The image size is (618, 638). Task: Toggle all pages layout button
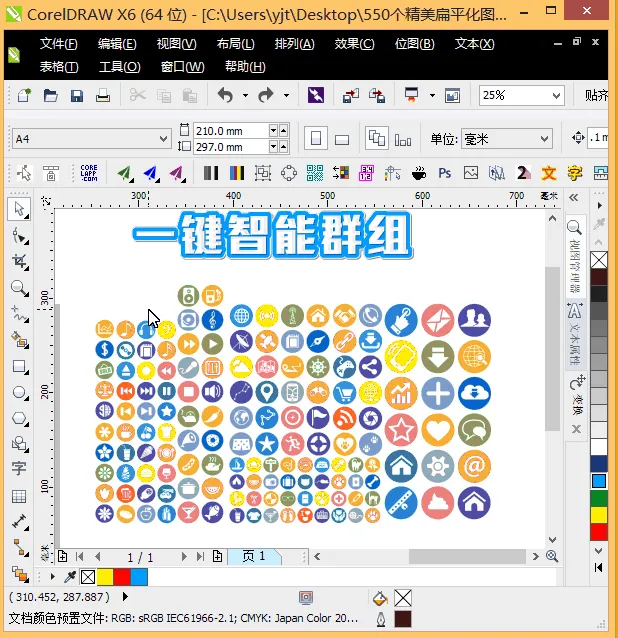[x=376, y=138]
